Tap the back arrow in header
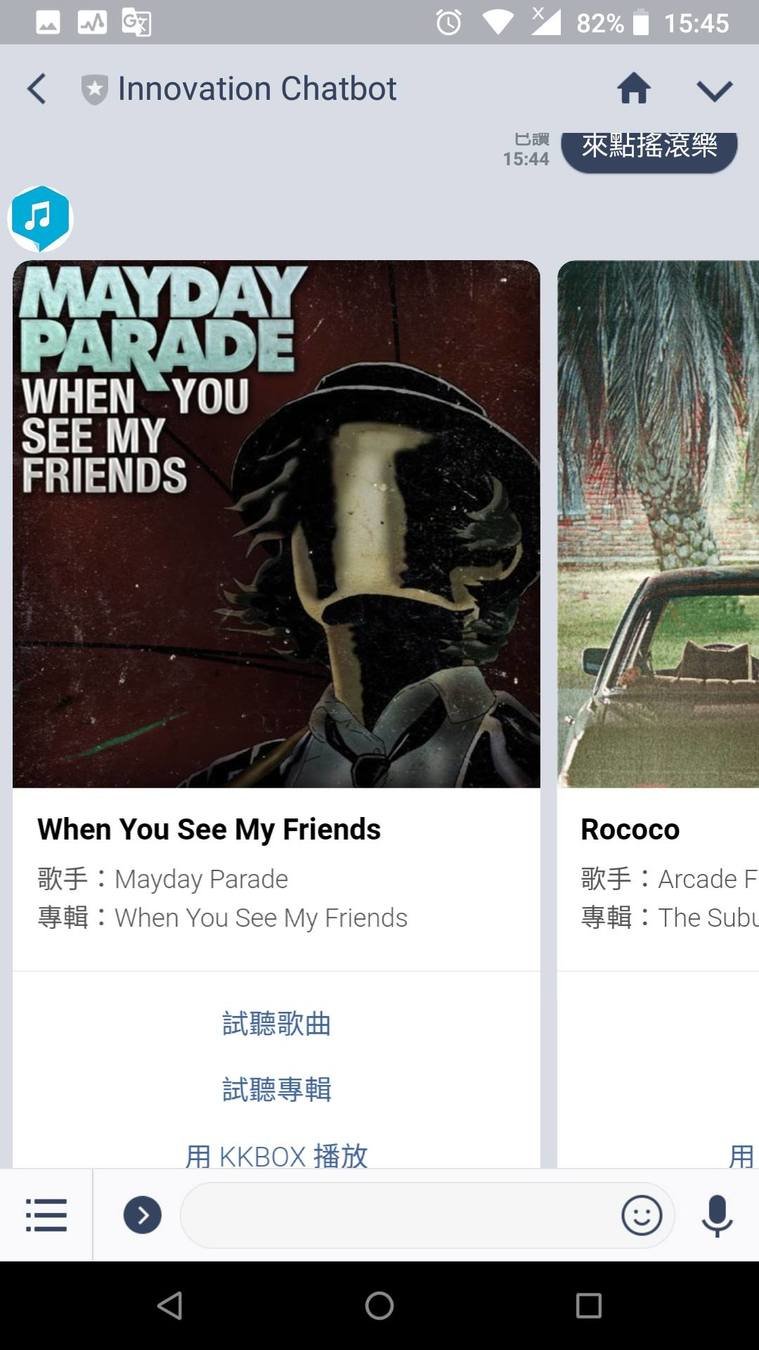759x1350 pixels. pyautogui.click(x=36, y=89)
